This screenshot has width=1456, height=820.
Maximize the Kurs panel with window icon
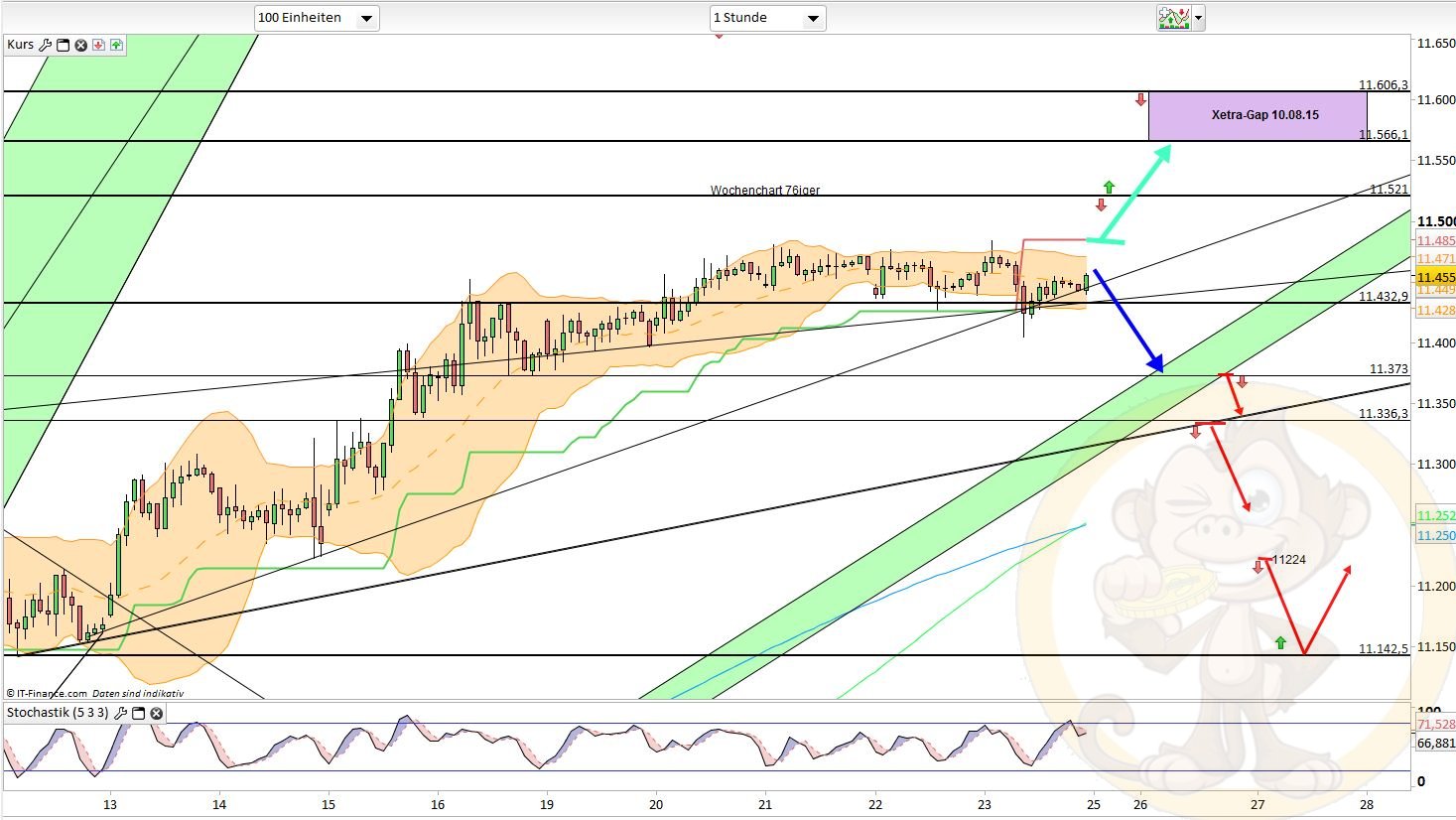[64, 45]
